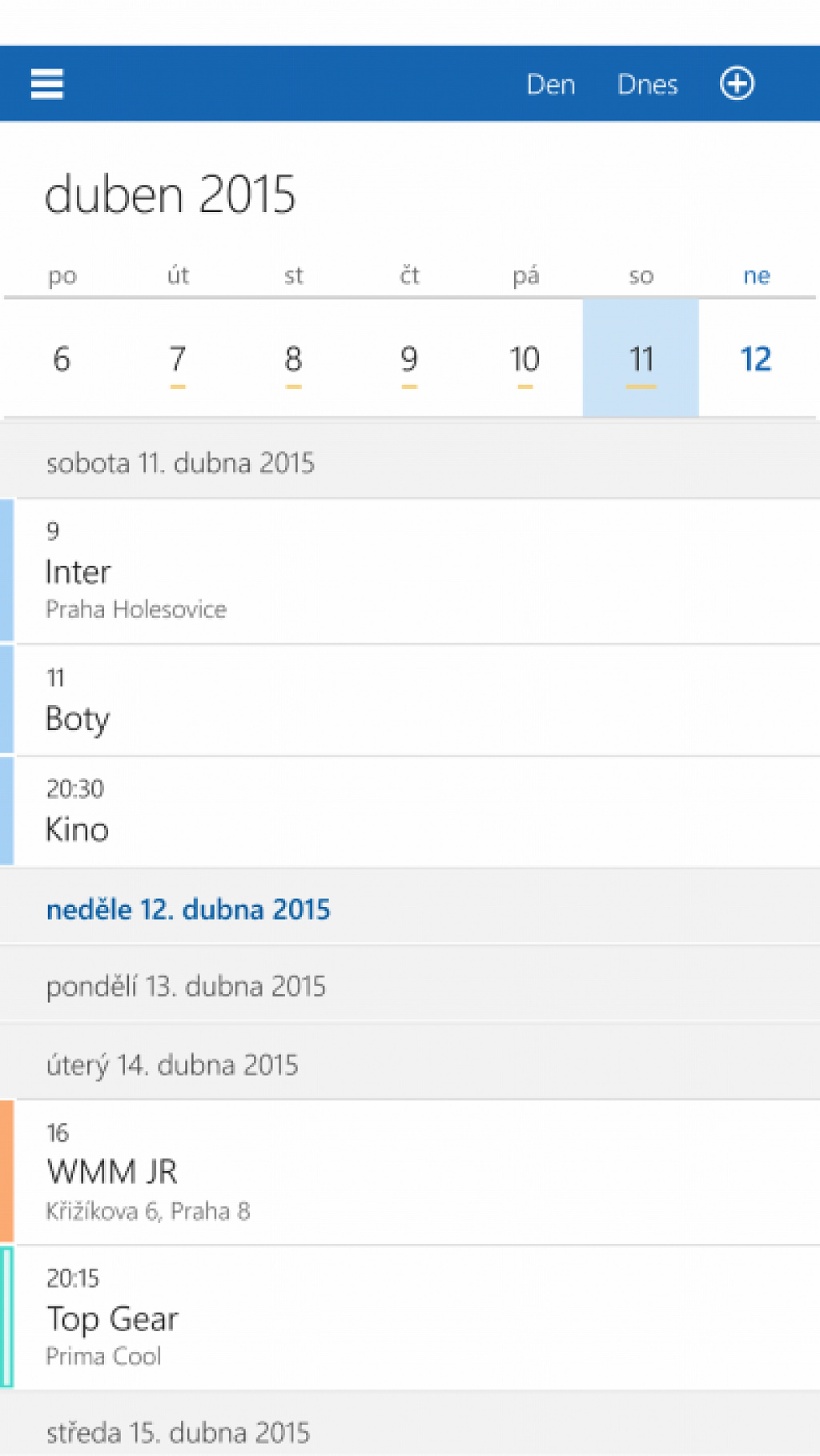Select Sunday 12 in the week strip
This screenshot has width=820, height=1456.
[756, 359]
